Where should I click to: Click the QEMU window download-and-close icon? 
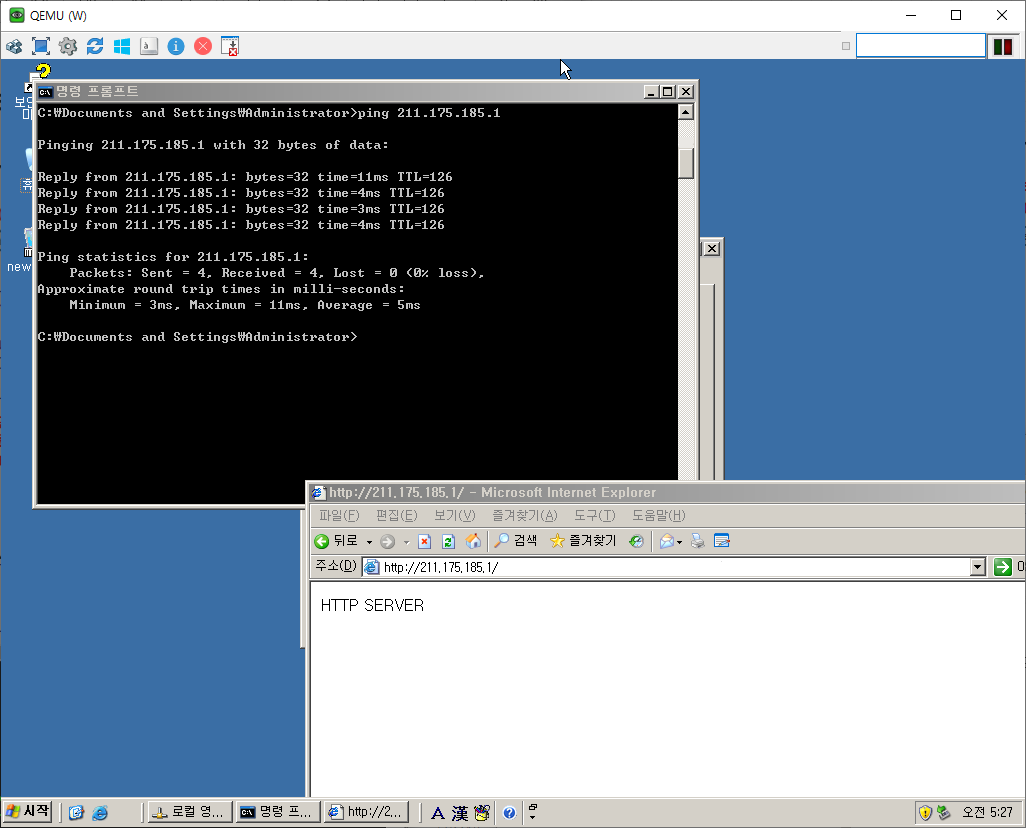(230, 46)
